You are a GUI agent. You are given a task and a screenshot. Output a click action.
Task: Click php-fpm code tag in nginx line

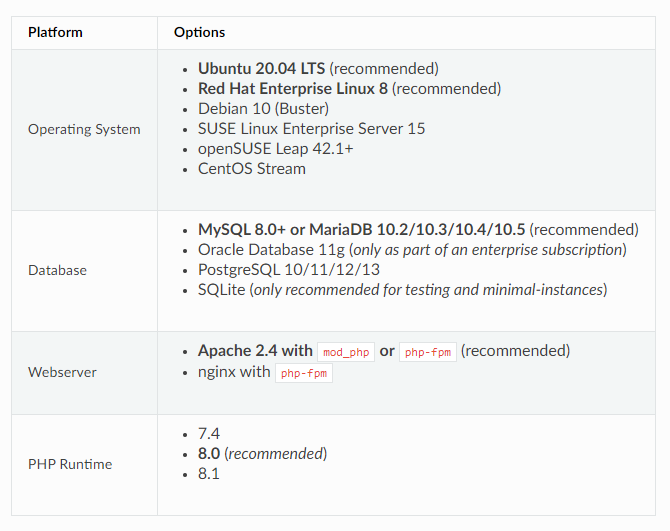pyautogui.click(x=304, y=373)
